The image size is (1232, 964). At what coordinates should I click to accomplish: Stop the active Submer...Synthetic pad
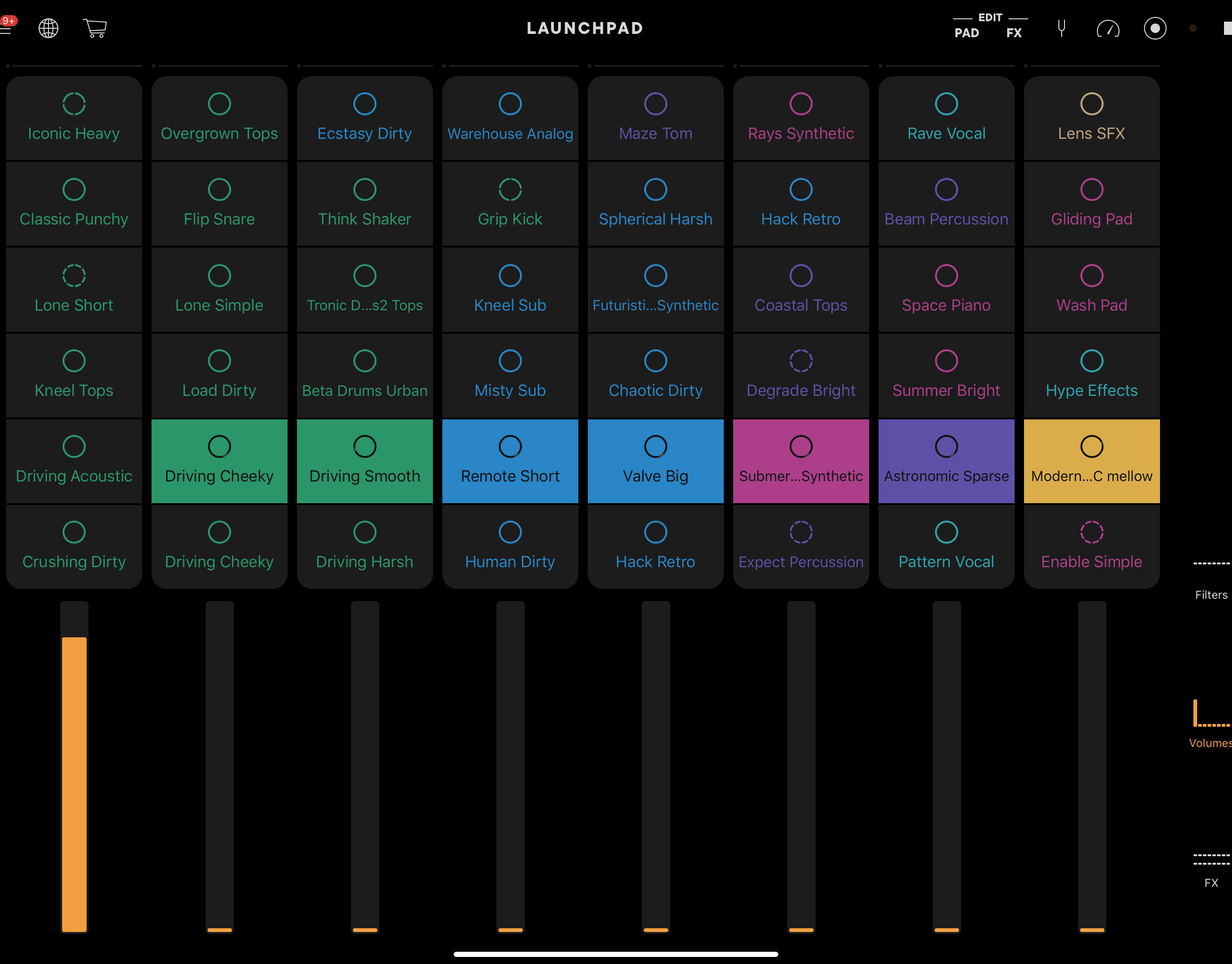[801, 461]
